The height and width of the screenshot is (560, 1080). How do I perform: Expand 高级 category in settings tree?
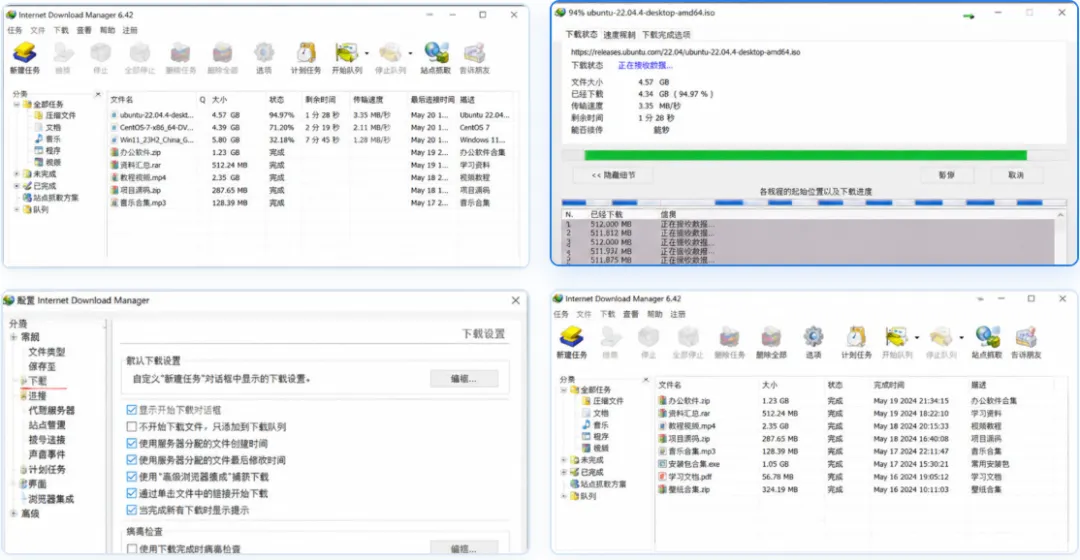[14, 514]
